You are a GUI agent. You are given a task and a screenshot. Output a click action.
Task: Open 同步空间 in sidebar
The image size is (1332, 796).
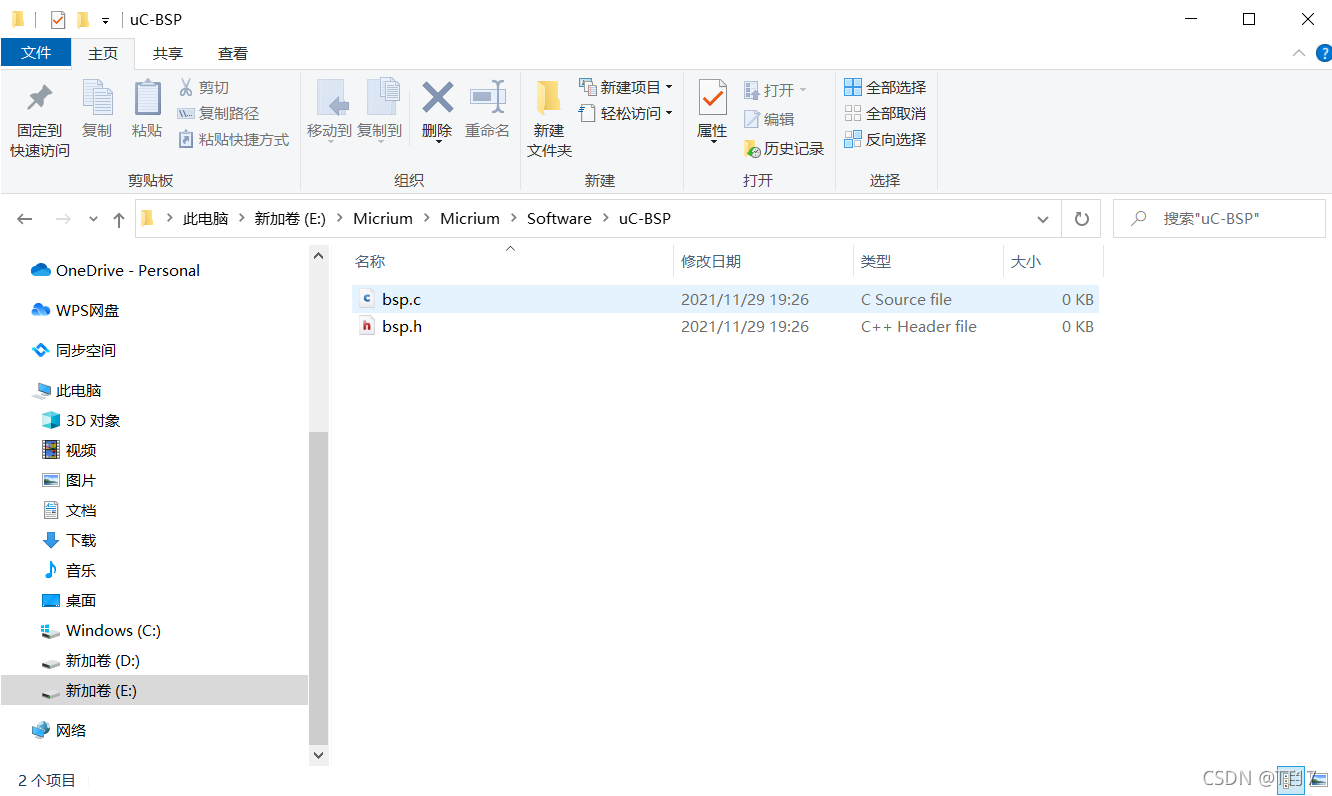(x=73, y=350)
